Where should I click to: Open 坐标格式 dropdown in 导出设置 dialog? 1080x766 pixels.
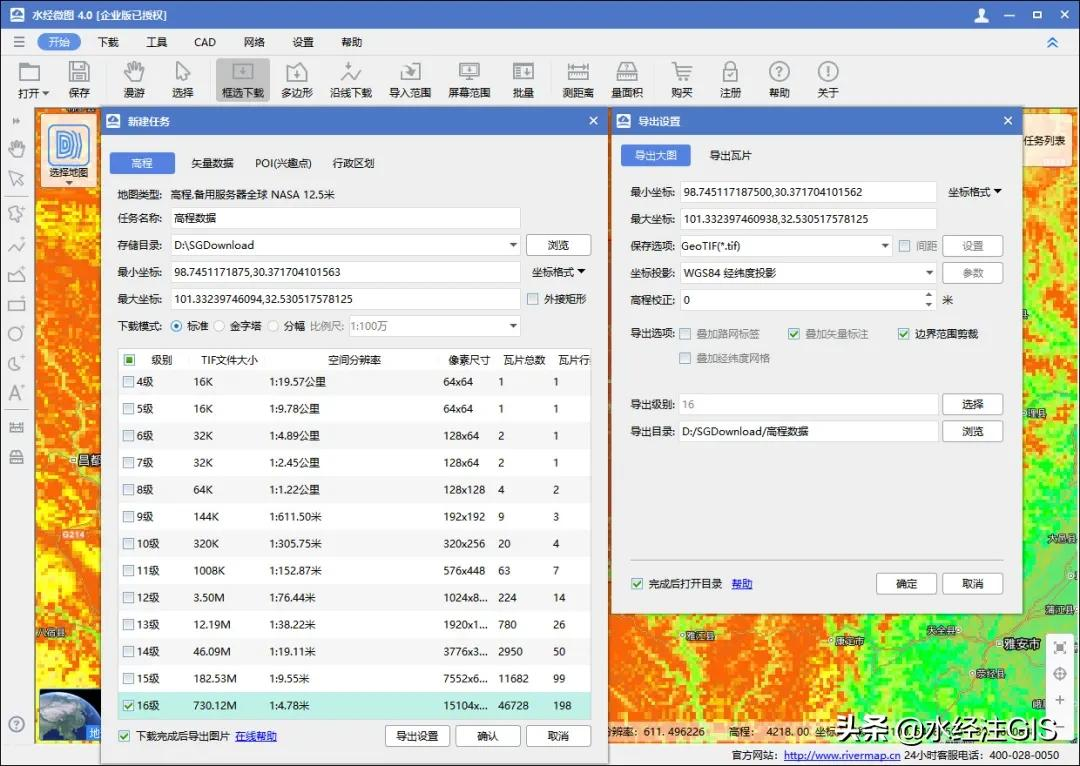(x=974, y=192)
